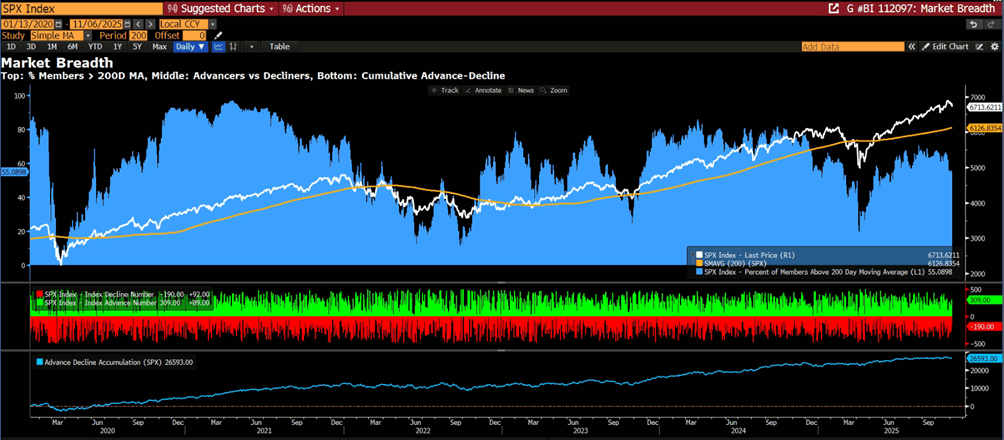
Task: Select the 5Y range tab
Action: pyautogui.click(x=137, y=47)
